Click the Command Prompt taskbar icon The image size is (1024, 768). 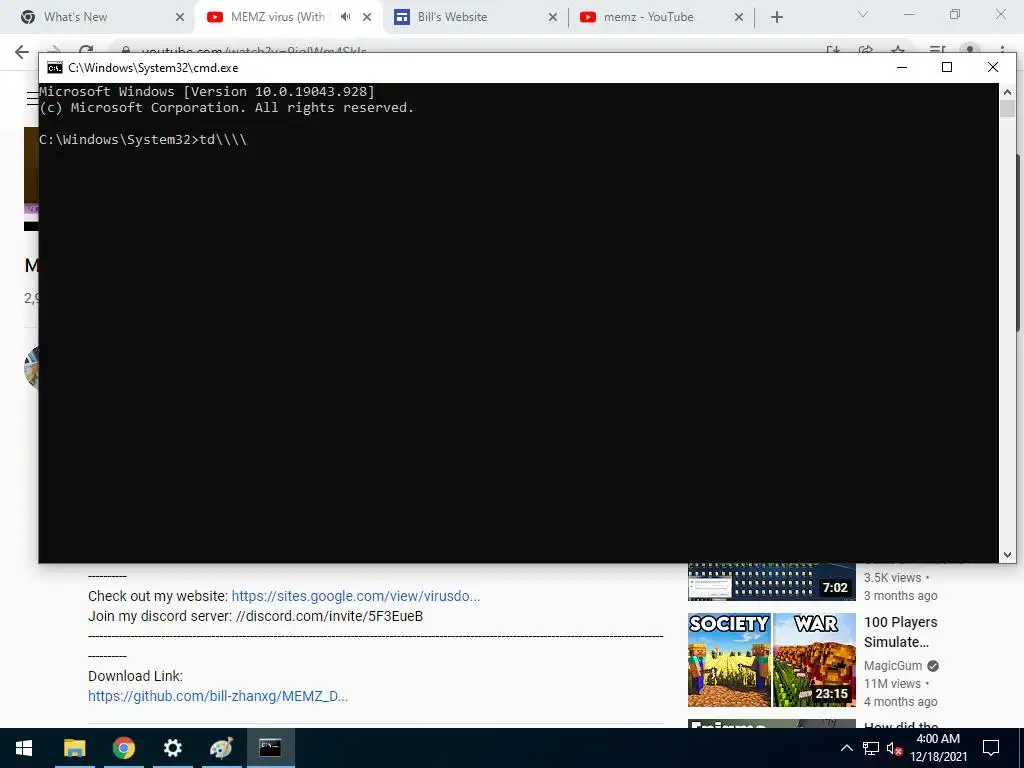[270, 748]
